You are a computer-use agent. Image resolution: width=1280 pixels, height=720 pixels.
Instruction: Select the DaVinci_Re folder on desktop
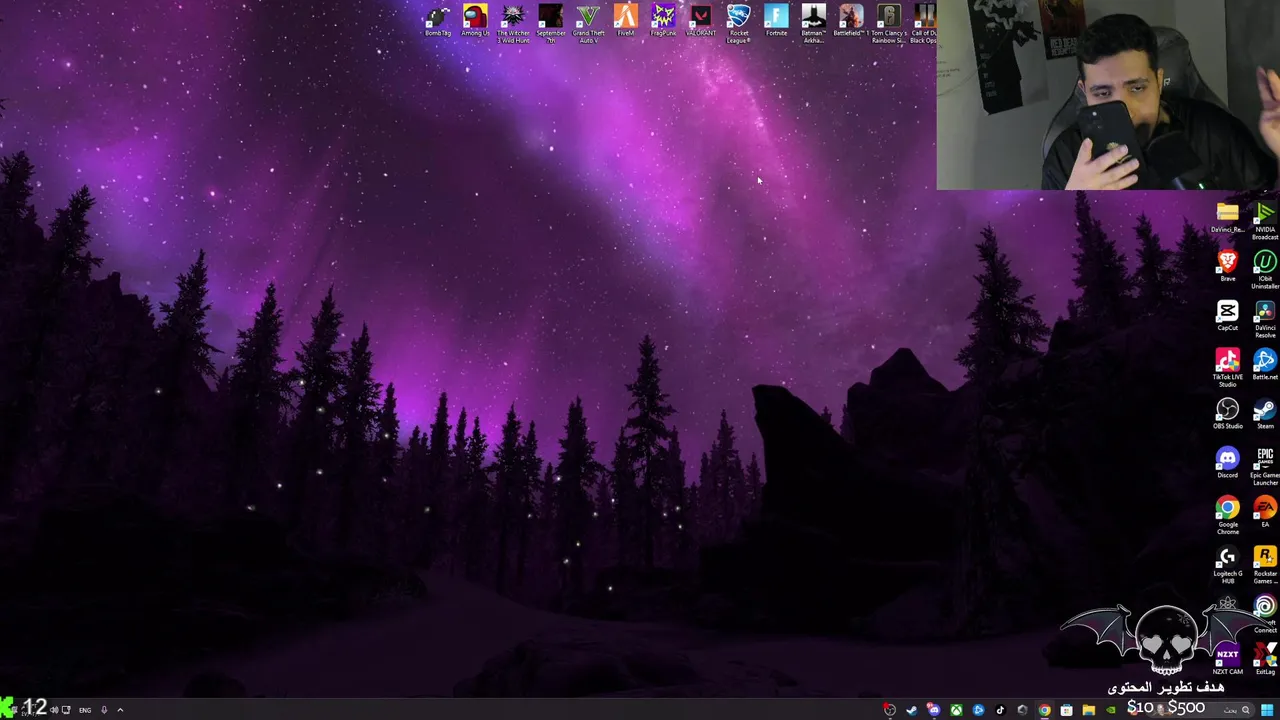click(x=1227, y=218)
